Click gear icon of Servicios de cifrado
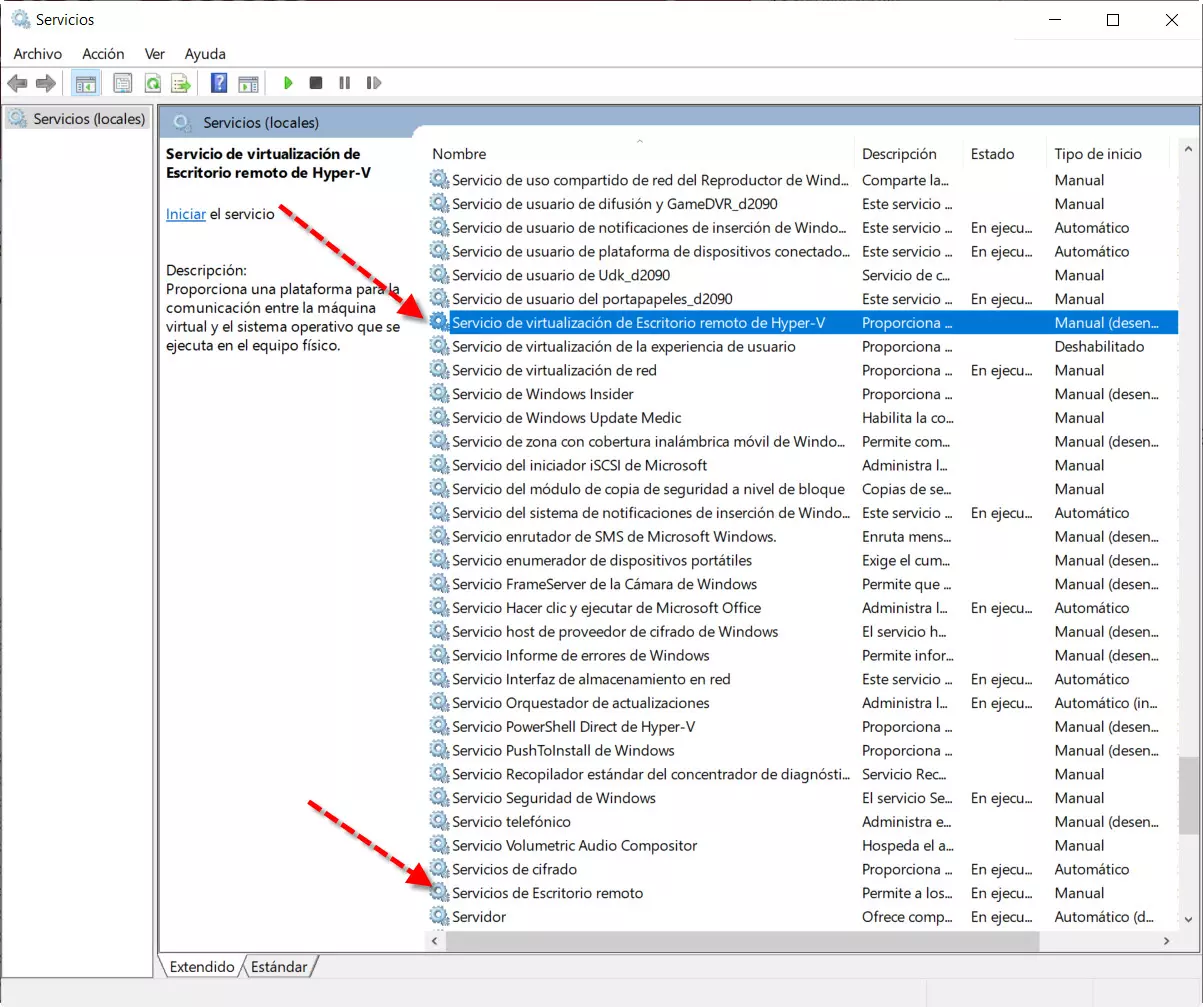Screen dimensions: 1203x1007 coord(439,869)
